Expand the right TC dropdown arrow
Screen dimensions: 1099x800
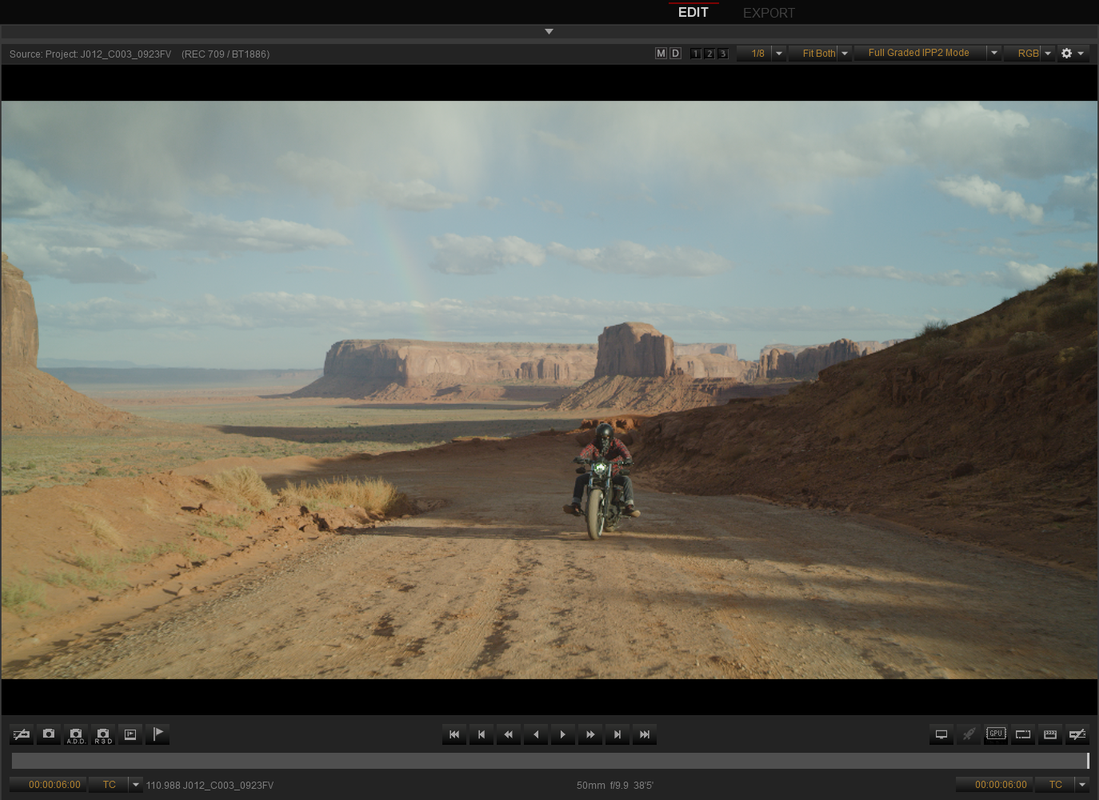1082,785
